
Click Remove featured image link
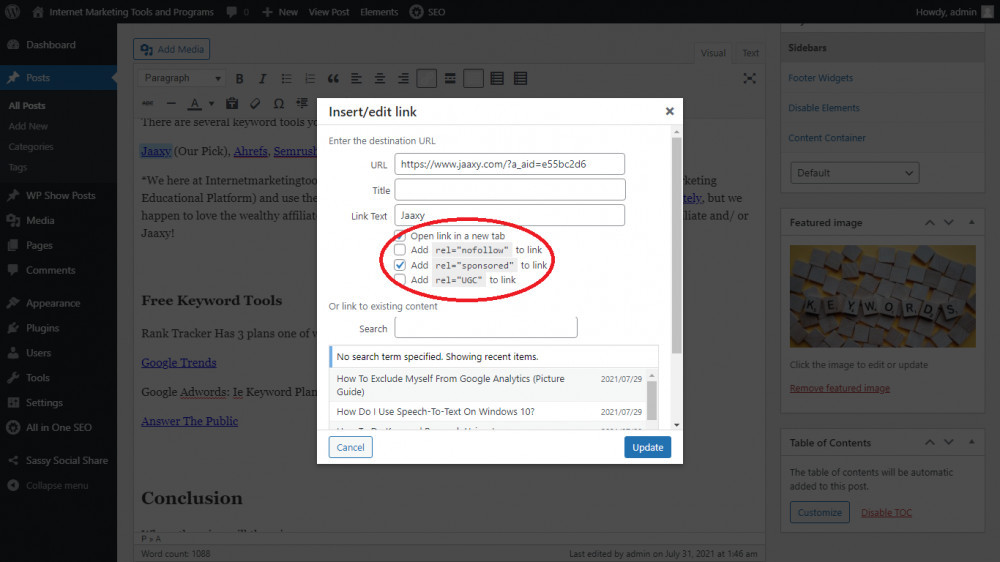click(839, 388)
